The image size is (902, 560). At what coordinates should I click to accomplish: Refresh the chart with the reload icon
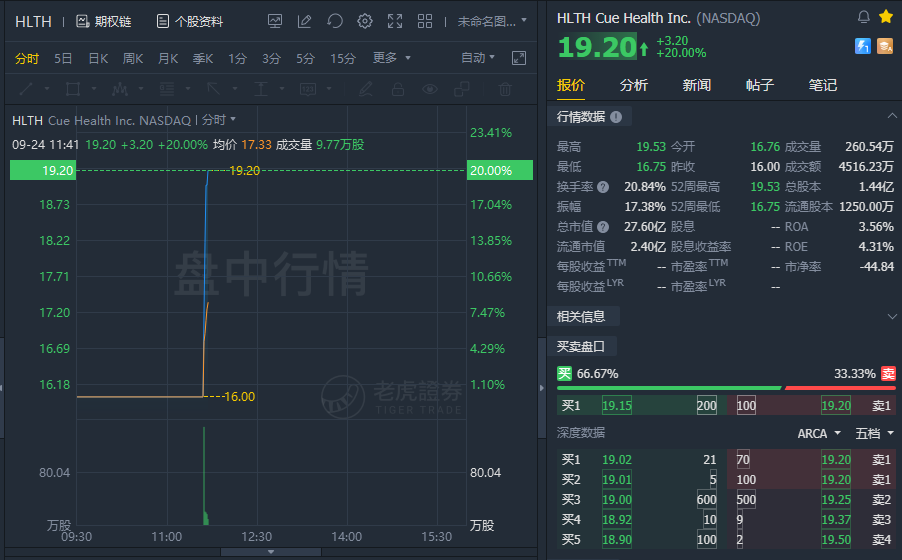coord(335,21)
